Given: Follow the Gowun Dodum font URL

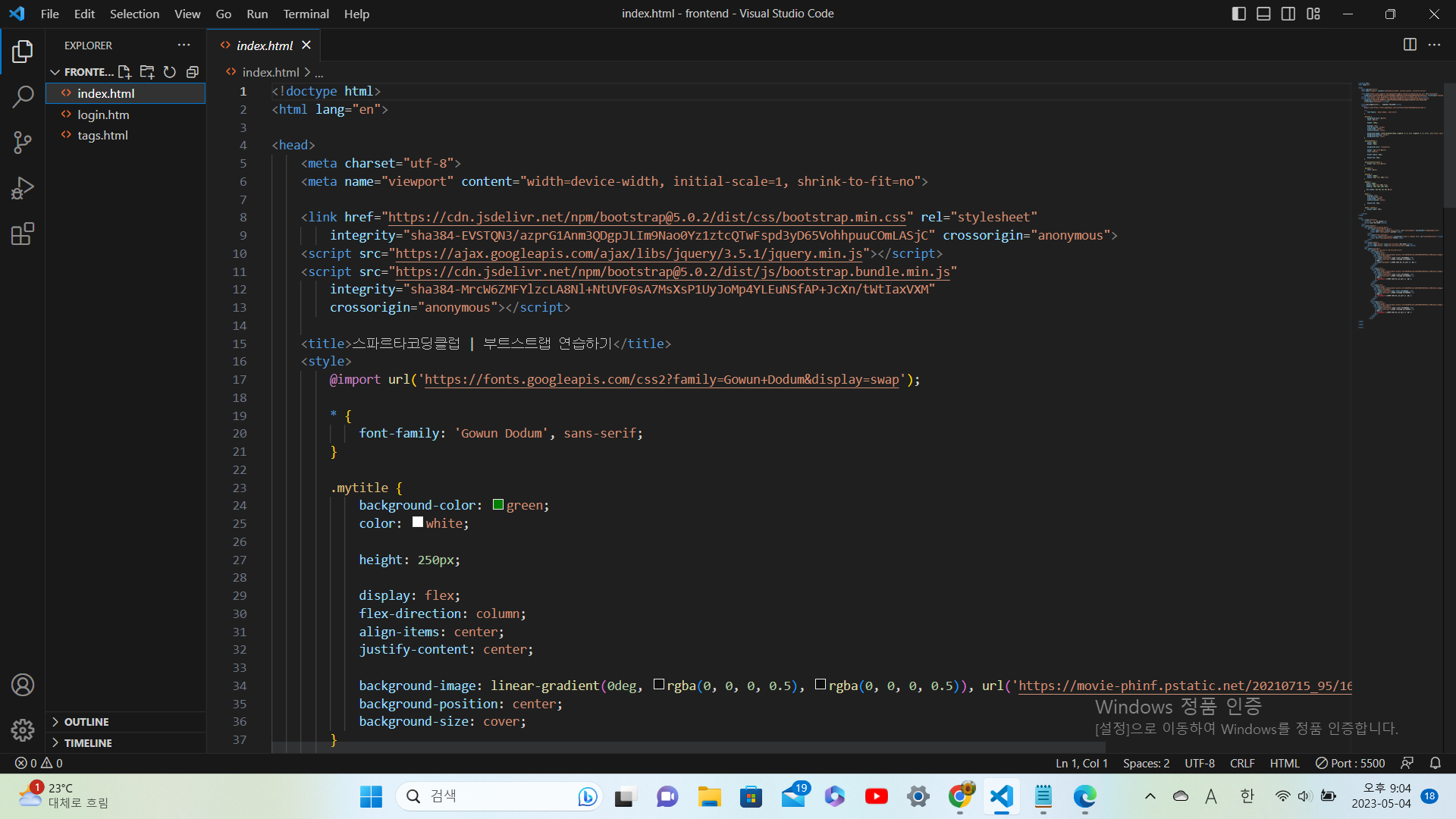Looking at the screenshot, I should (x=661, y=380).
